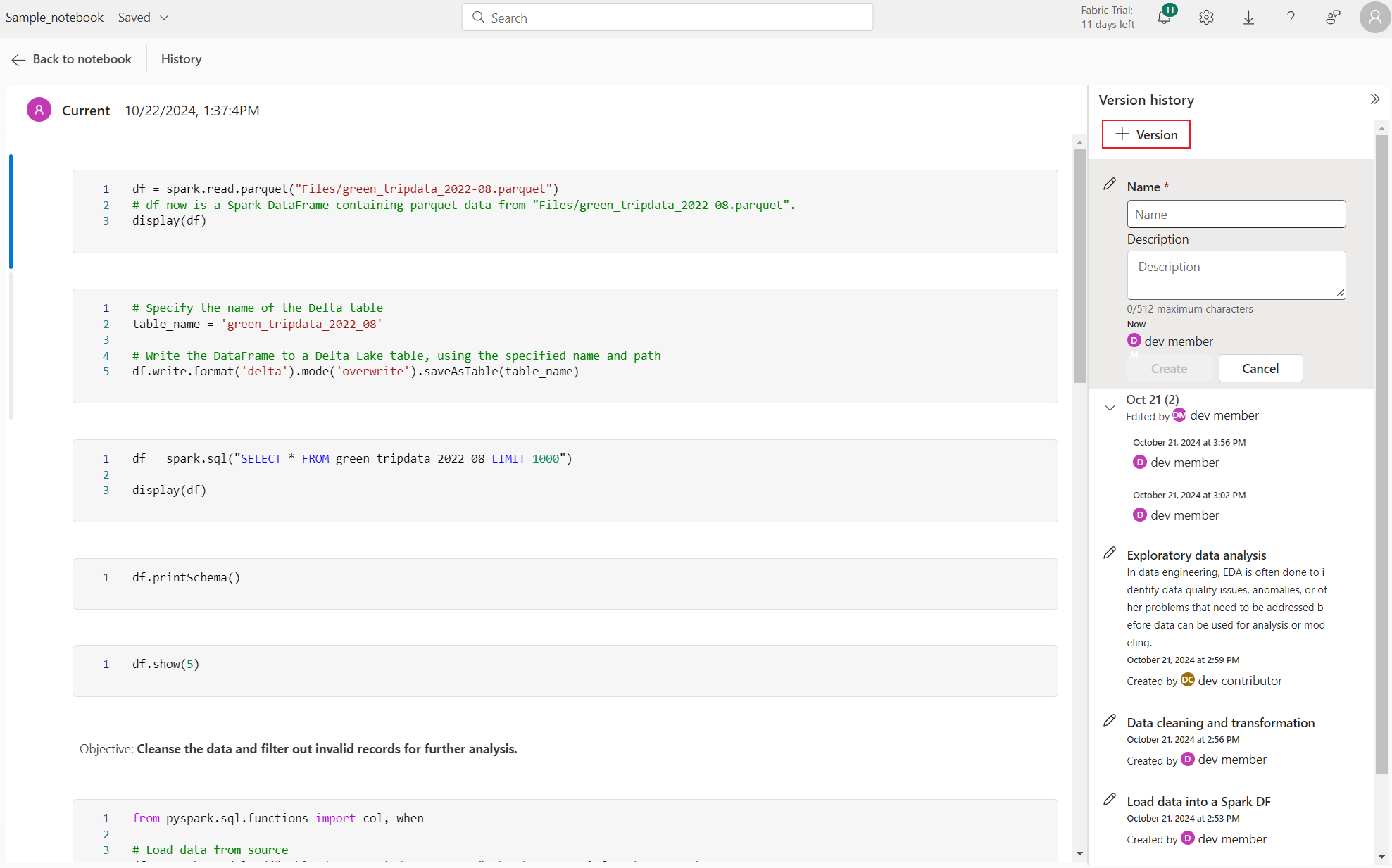Viewport: 1392px width, 868px height.
Task: Click the help question mark icon
Action: (x=1291, y=17)
